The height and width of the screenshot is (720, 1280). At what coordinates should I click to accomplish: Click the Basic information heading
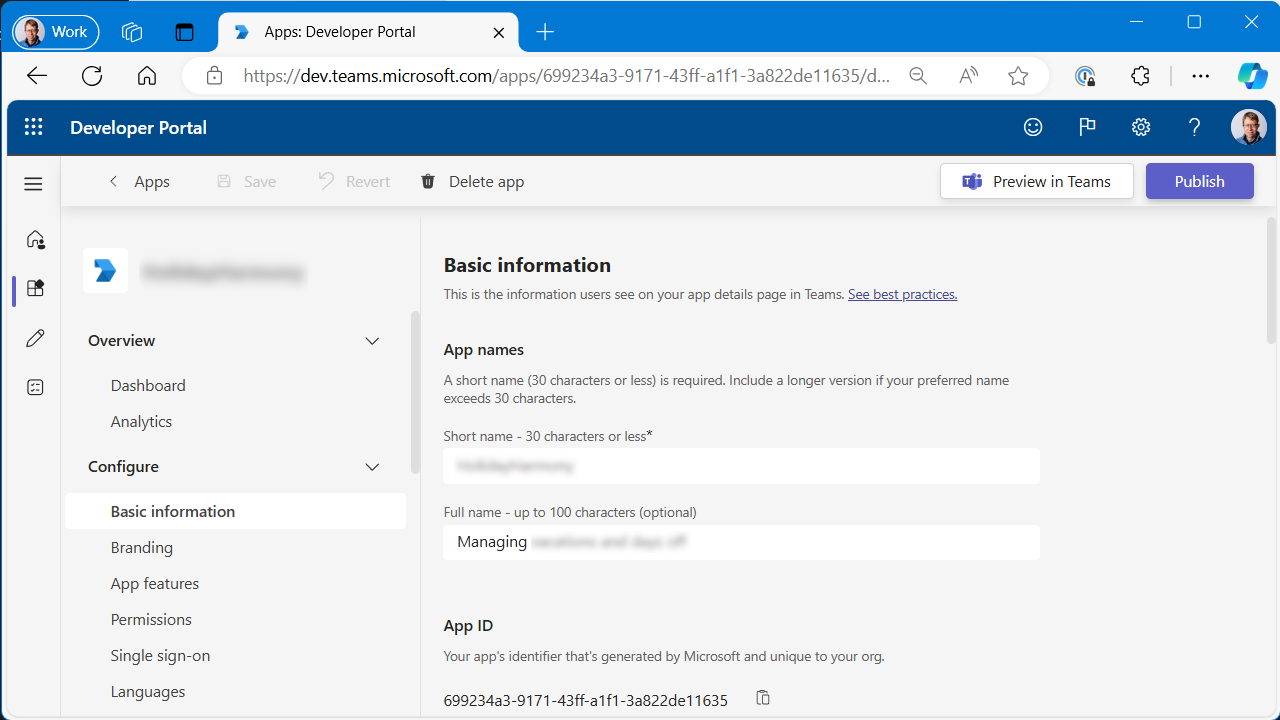click(x=527, y=265)
